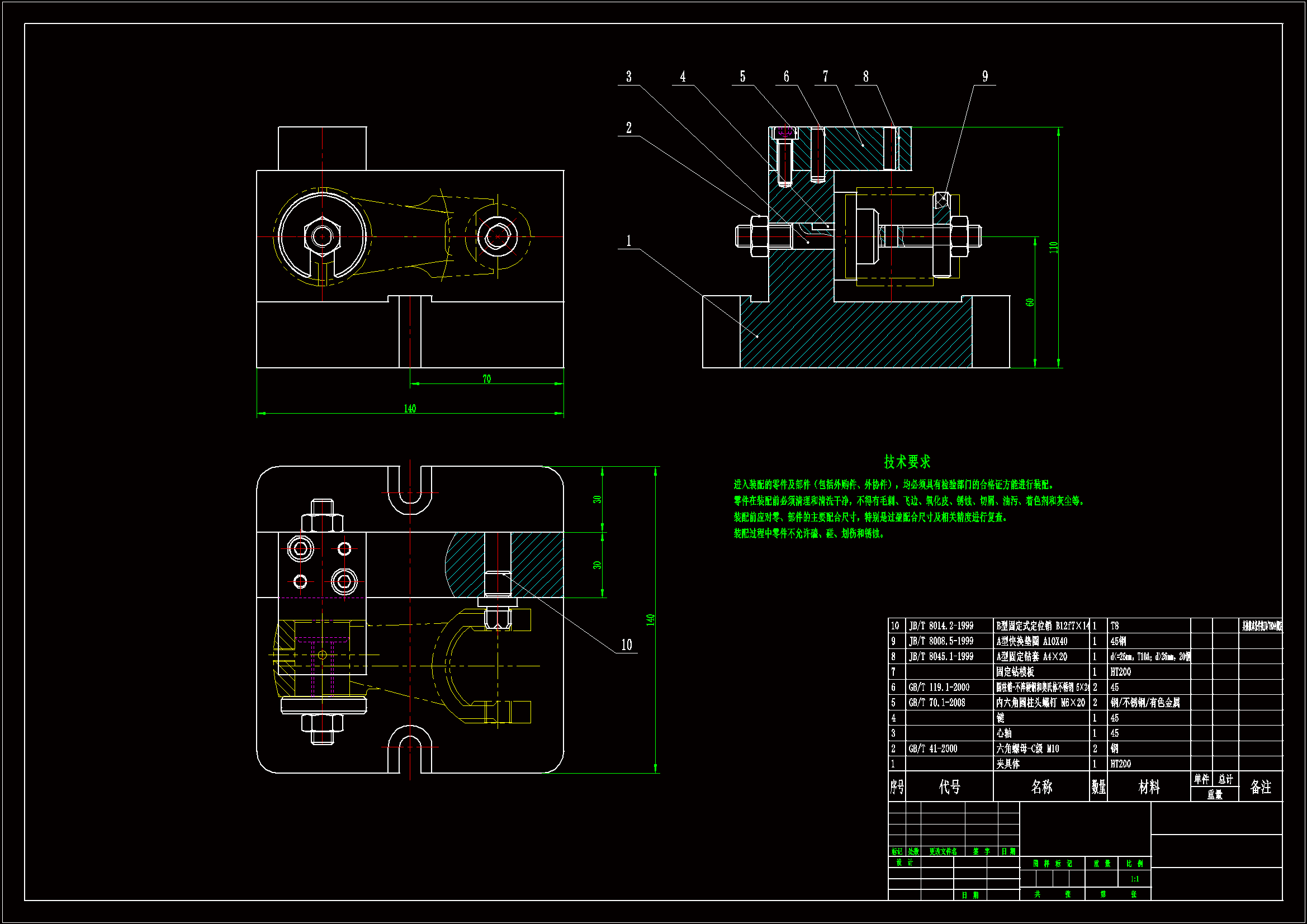1307x924 pixels.
Task: Select balloon number 5 at top
Action: coord(742,77)
